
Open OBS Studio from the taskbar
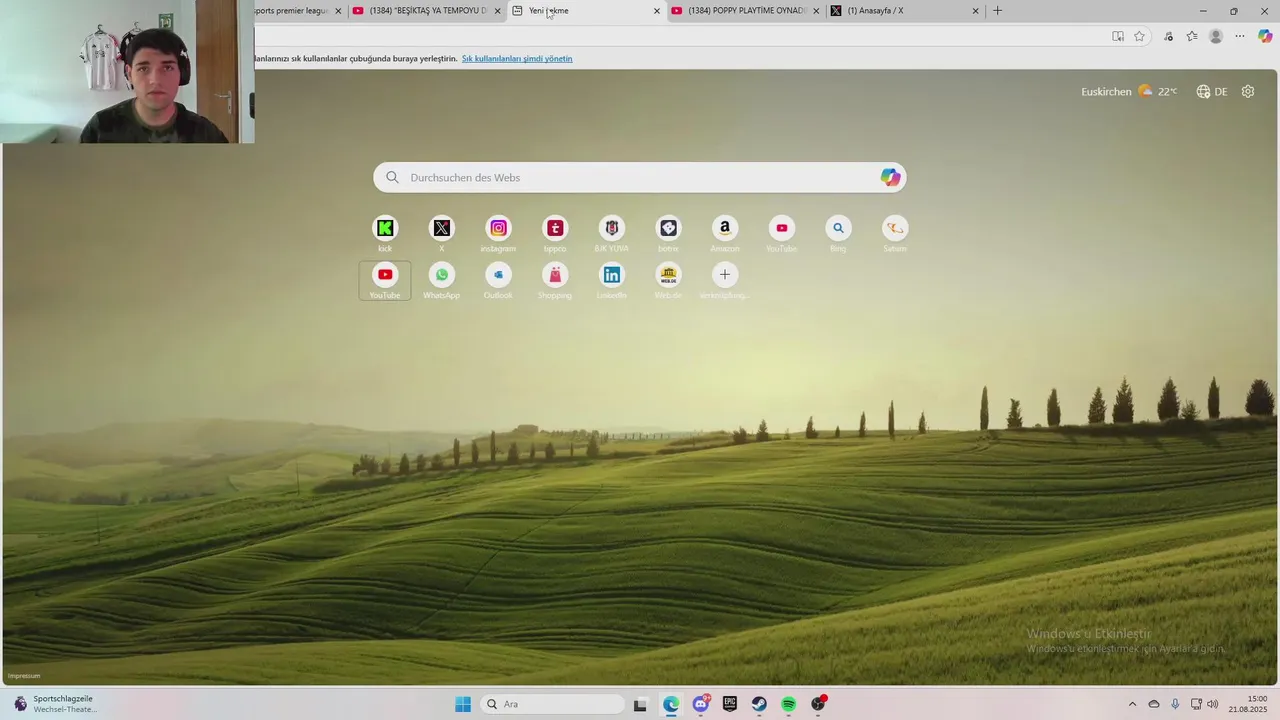coord(818,704)
